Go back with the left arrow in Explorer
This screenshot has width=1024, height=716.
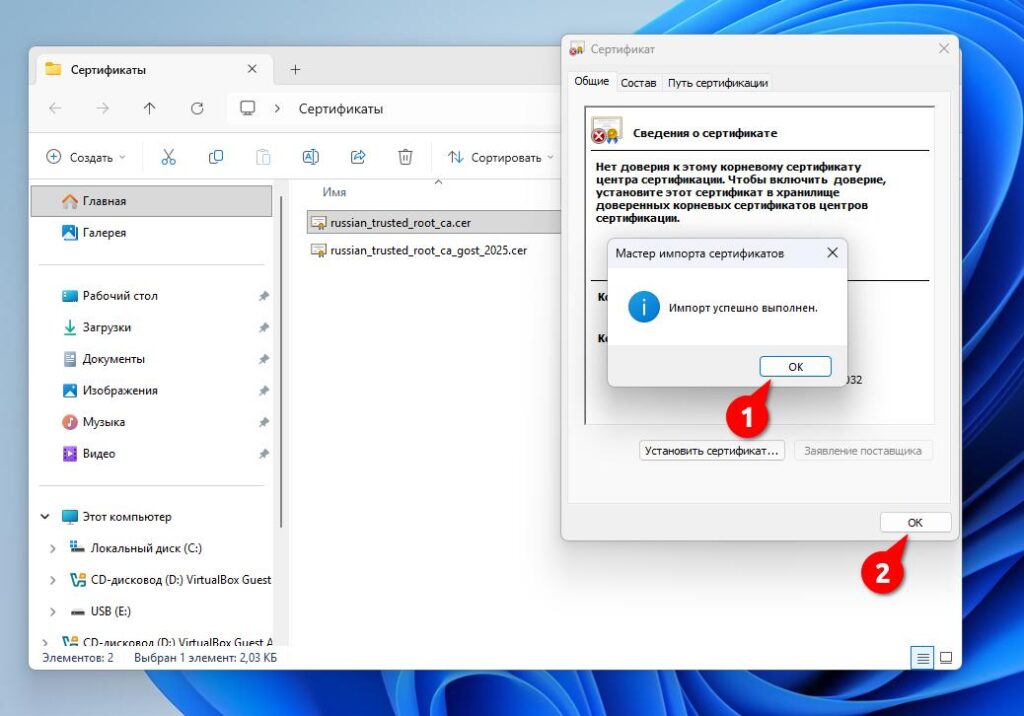click(x=56, y=108)
